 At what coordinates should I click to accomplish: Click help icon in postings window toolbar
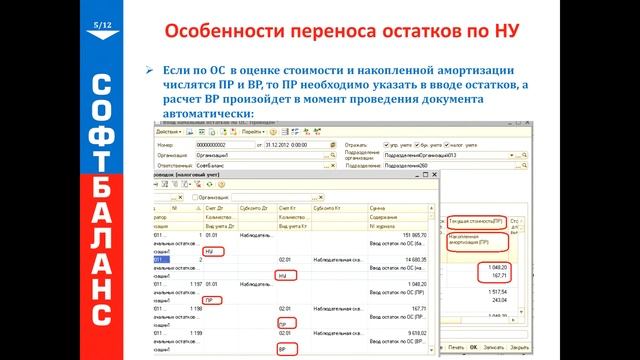[x=221, y=184]
